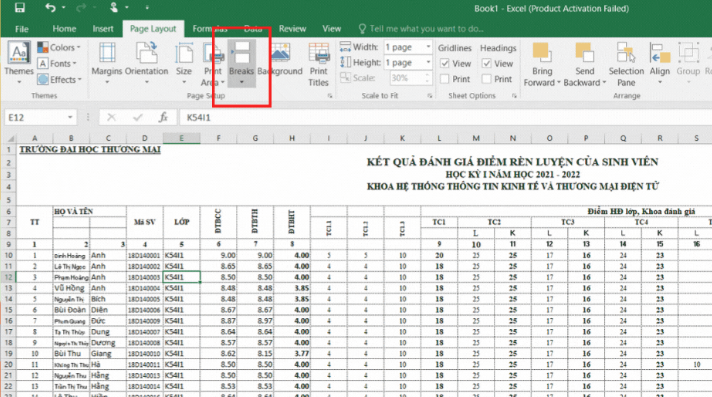This screenshot has height=397, width=712.
Task: Expand the Name Box dropdown arrow
Action: (70, 118)
